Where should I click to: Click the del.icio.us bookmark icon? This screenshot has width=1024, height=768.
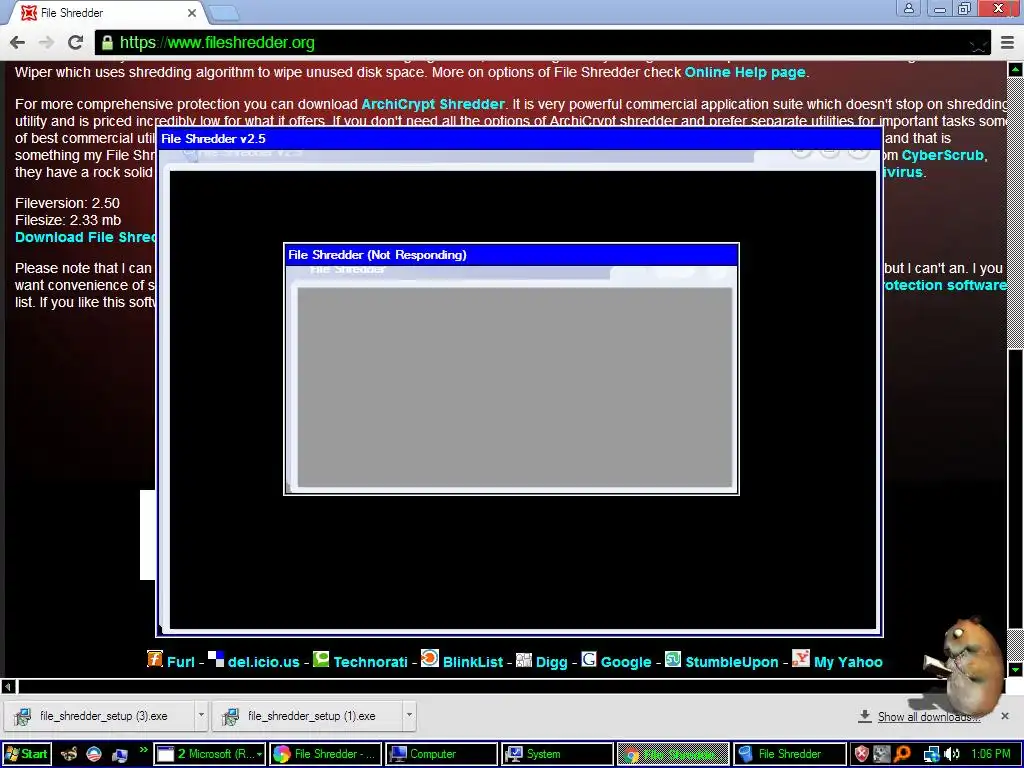pyautogui.click(x=216, y=659)
